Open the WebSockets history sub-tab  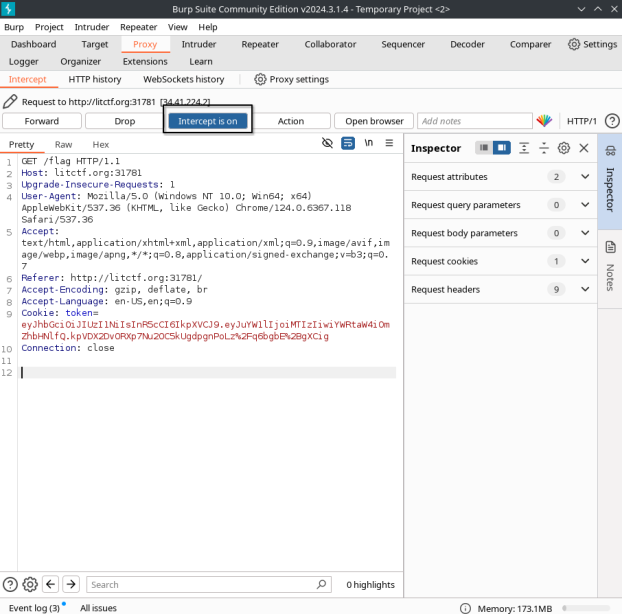tap(184, 79)
